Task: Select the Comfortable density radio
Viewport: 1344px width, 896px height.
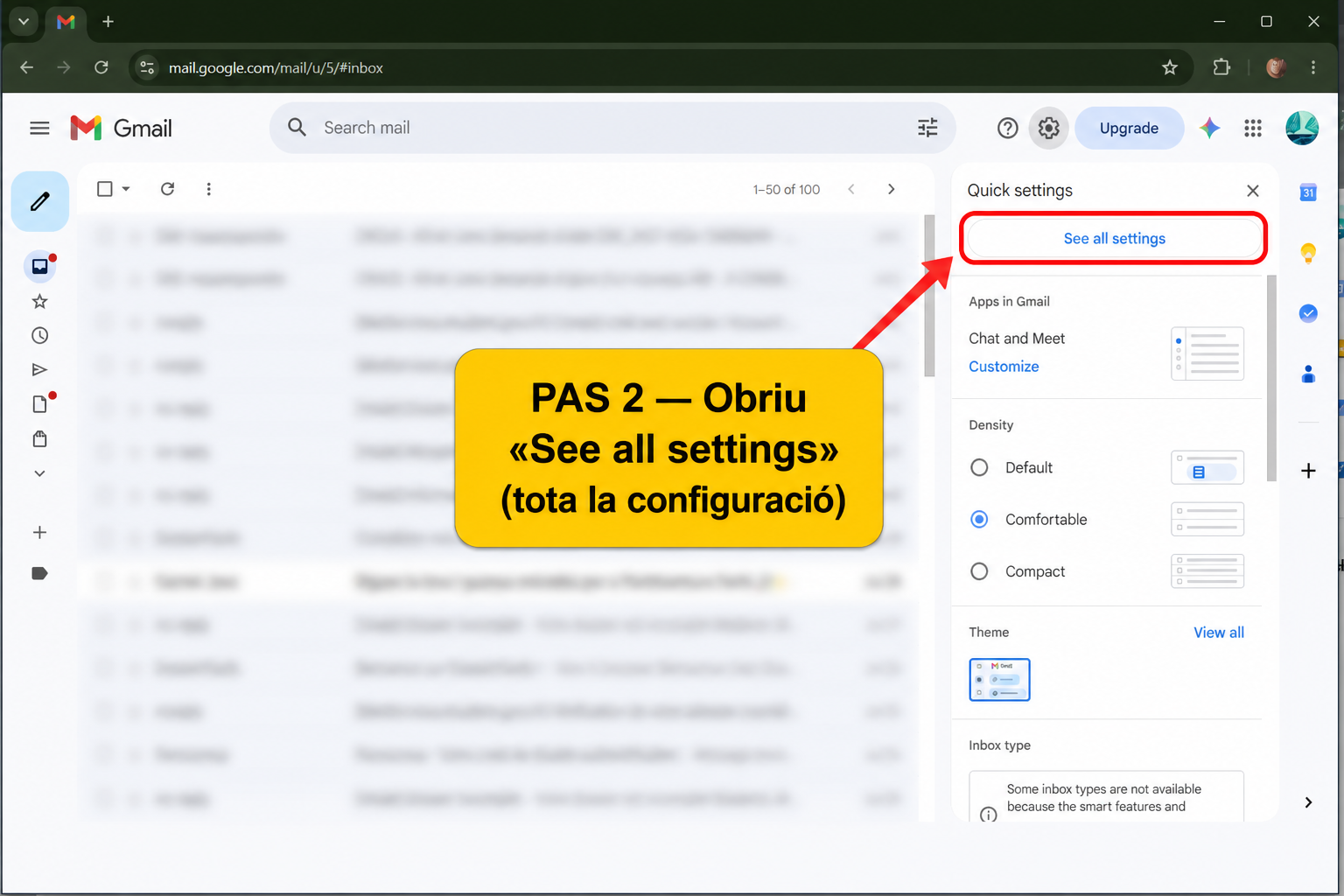Action: [979, 520]
